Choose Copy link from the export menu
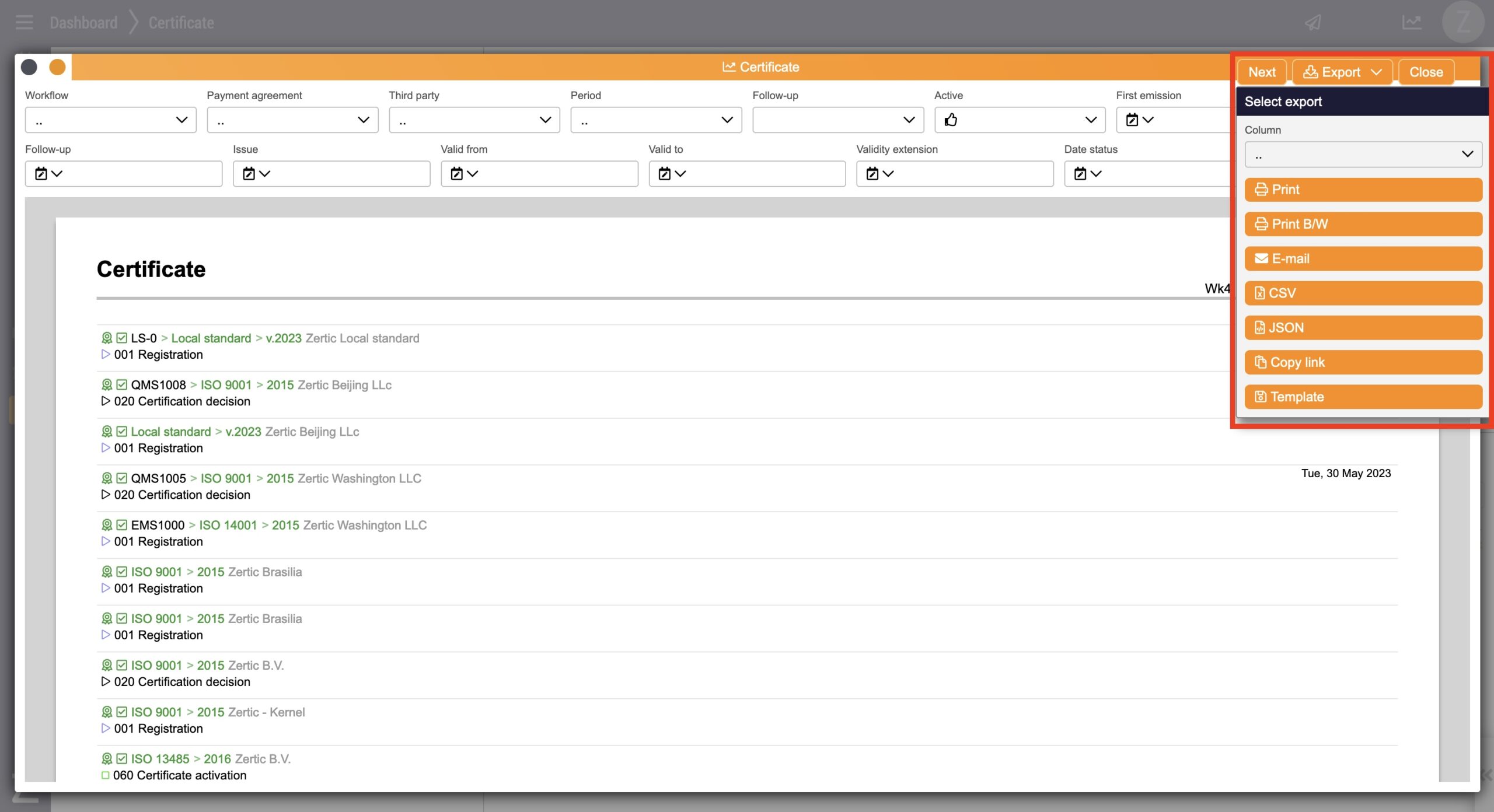This screenshot has height=812, width=1494. click(1363, 362)
